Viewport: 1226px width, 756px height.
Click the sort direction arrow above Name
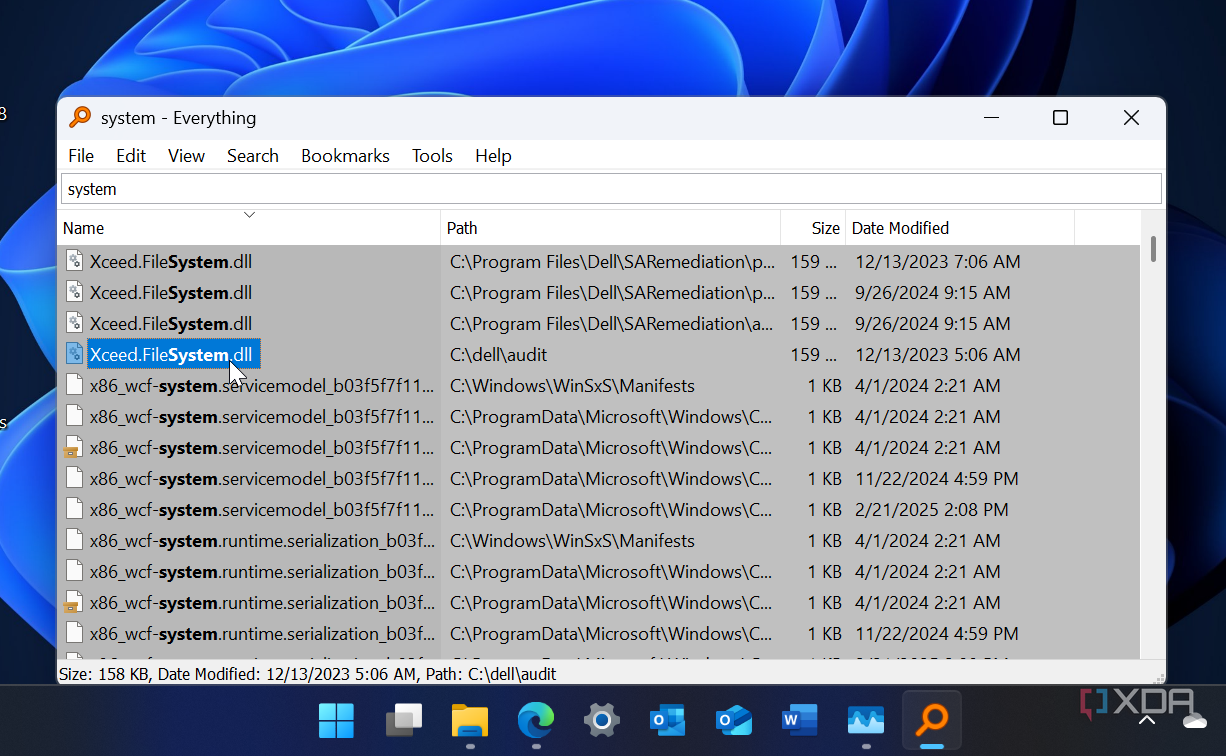249,214
